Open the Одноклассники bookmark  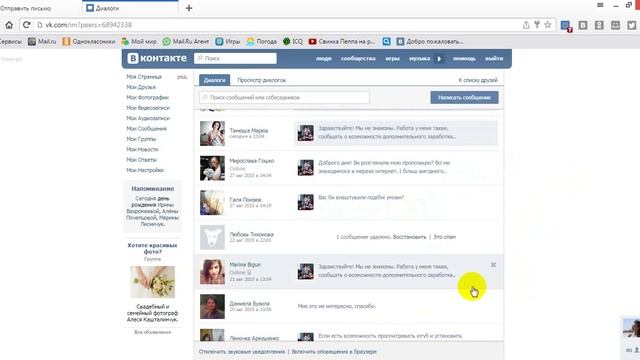(89, 41)
